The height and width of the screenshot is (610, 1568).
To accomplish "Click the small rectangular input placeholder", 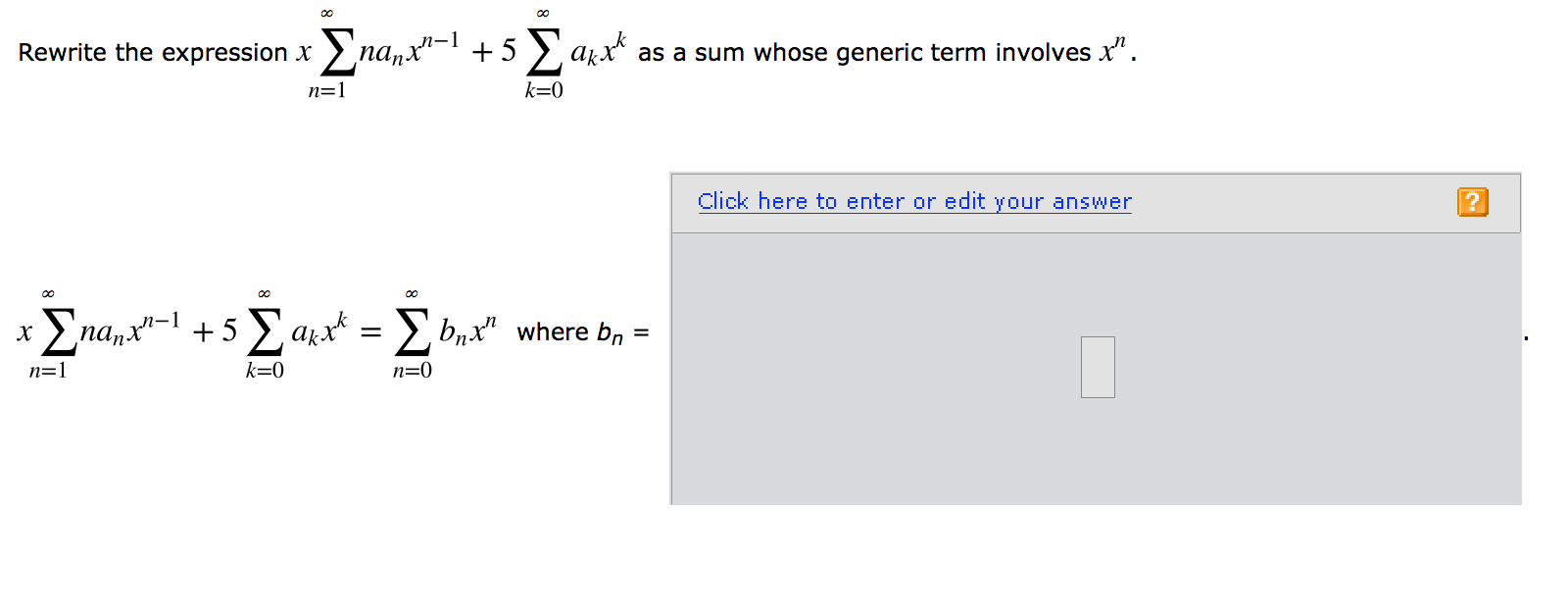I will pos(1098,366).
